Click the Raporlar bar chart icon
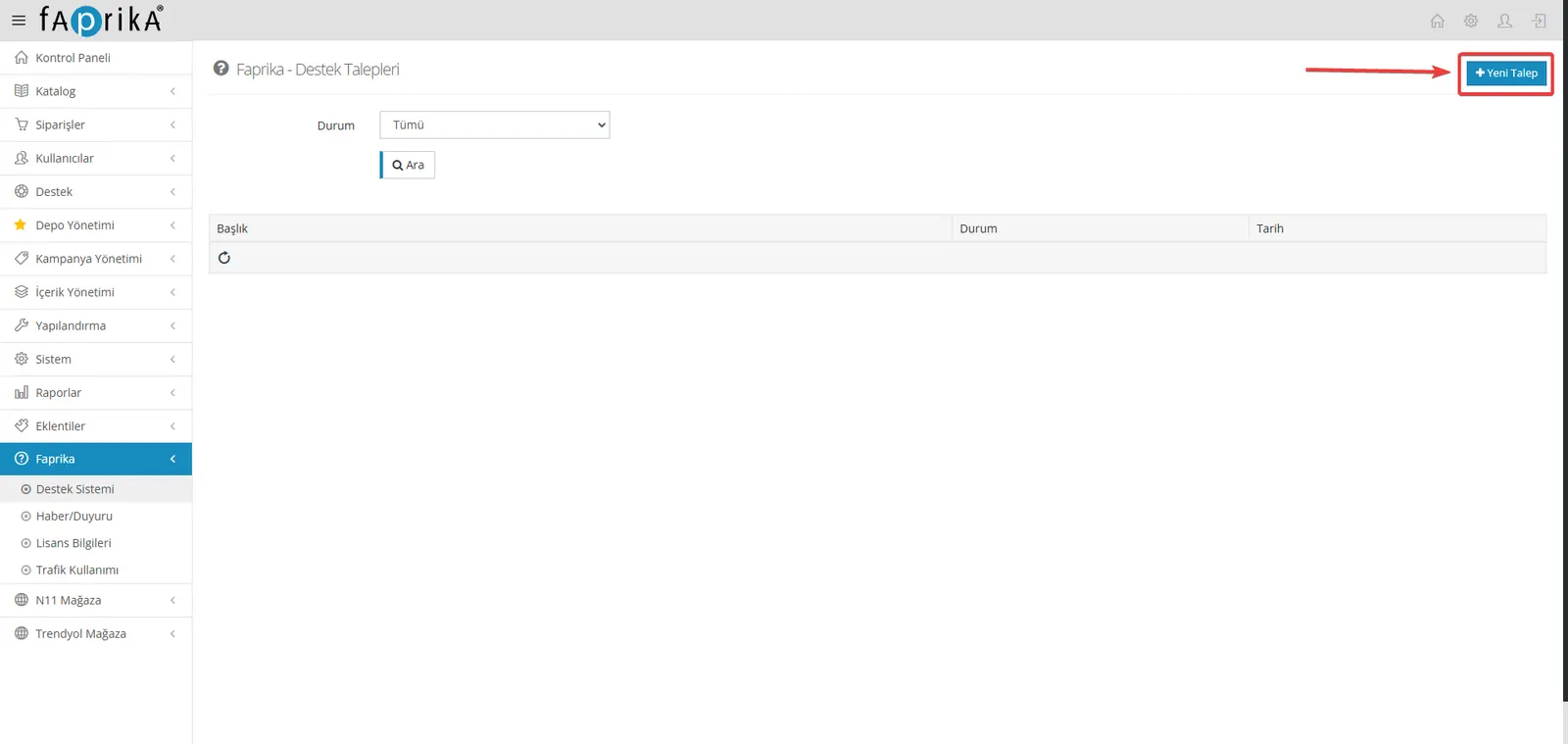Image resolution: width=1568 pixels, height=744 pixels. (22, 392)
